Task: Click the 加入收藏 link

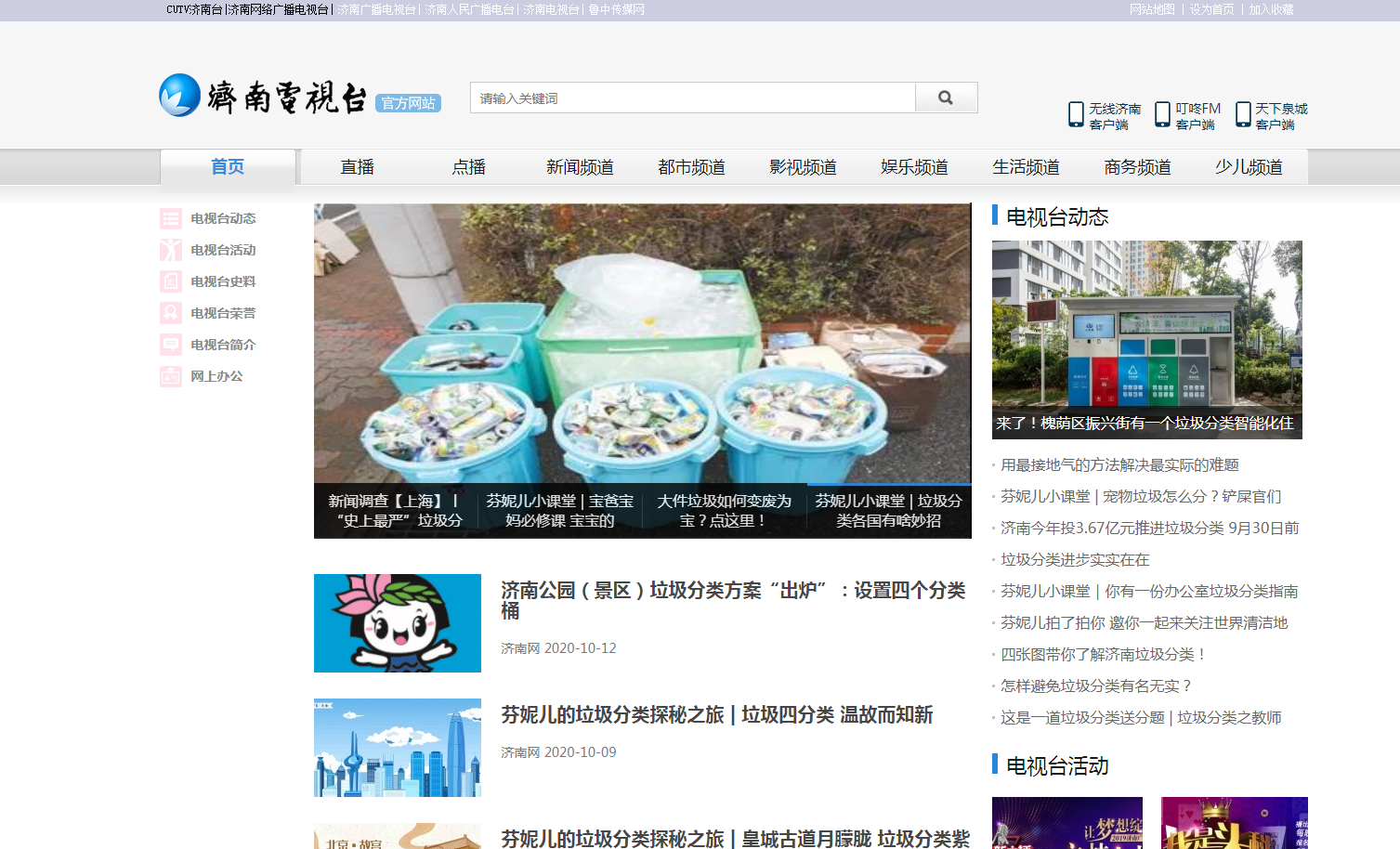Action: tap(1271, 9)
